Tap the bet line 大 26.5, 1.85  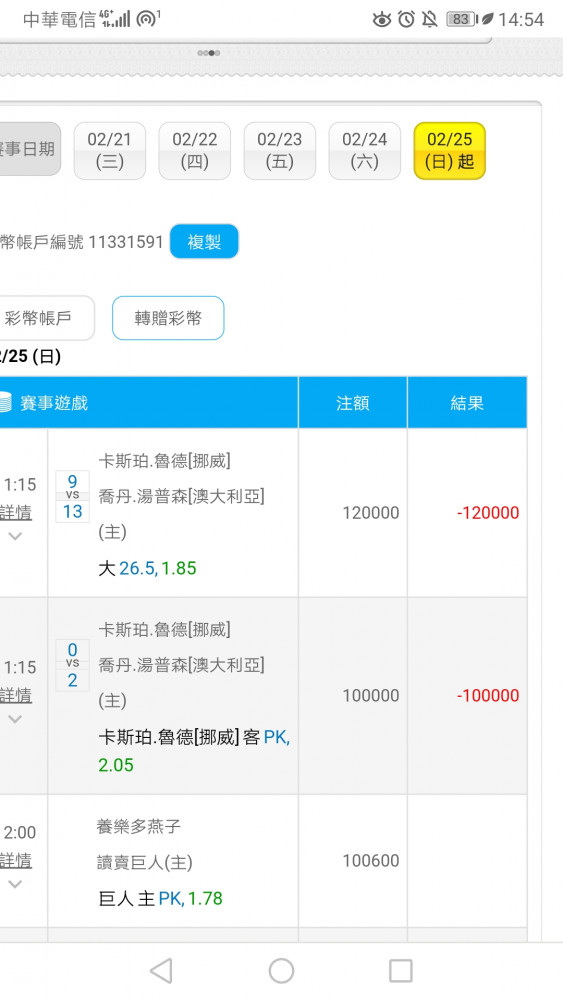click(147, 568)
